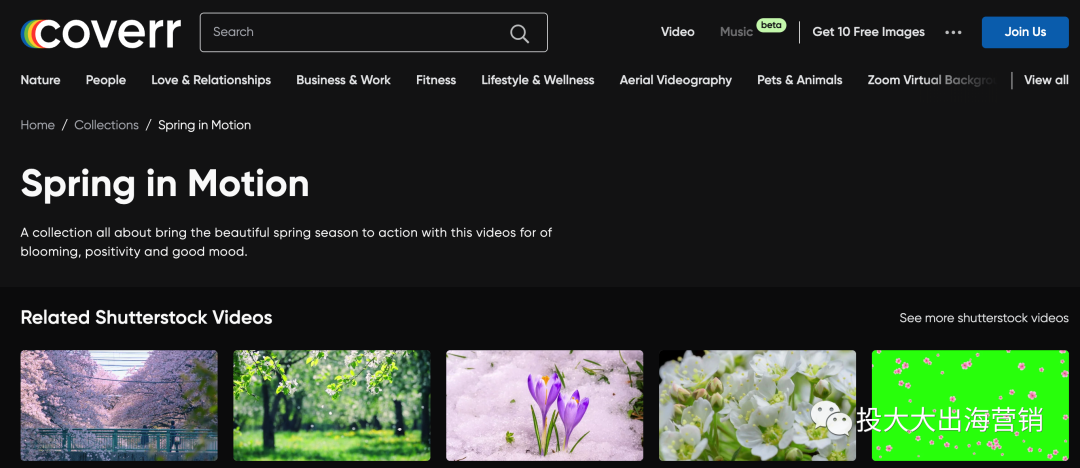Open the cherry blossom canal video thumbnail
1080x468 pixels.
click(x=119, y=405)
